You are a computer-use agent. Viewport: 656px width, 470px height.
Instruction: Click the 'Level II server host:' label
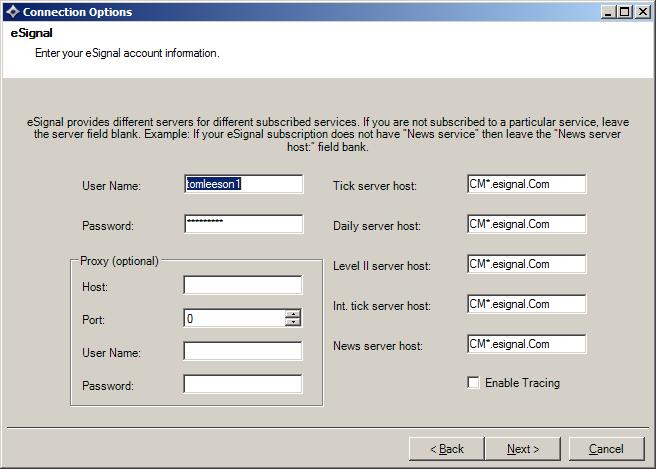[x=382, y=266]
